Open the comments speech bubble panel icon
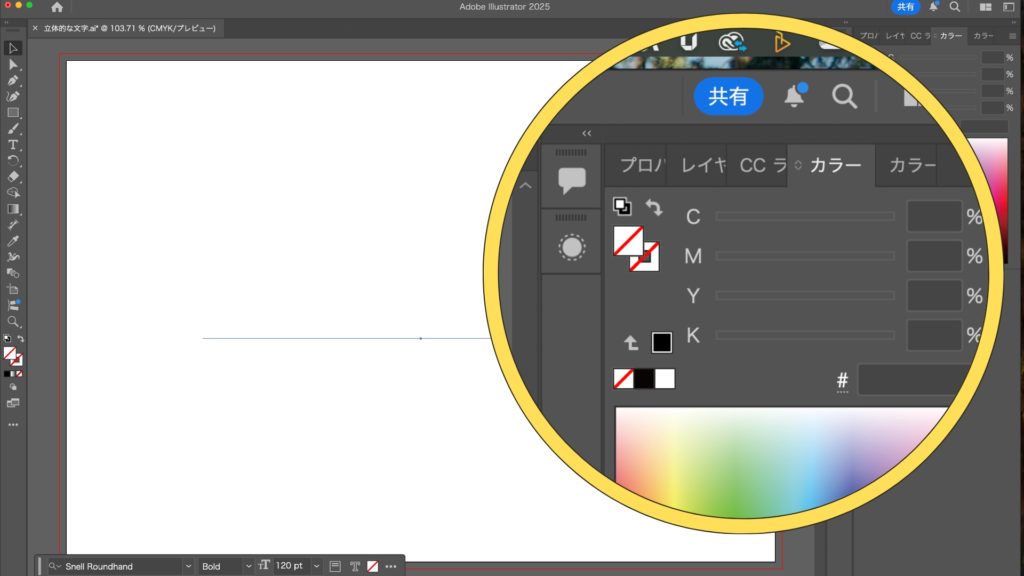The width and height of the screenshot is (1024, 576). coord(571,180)
